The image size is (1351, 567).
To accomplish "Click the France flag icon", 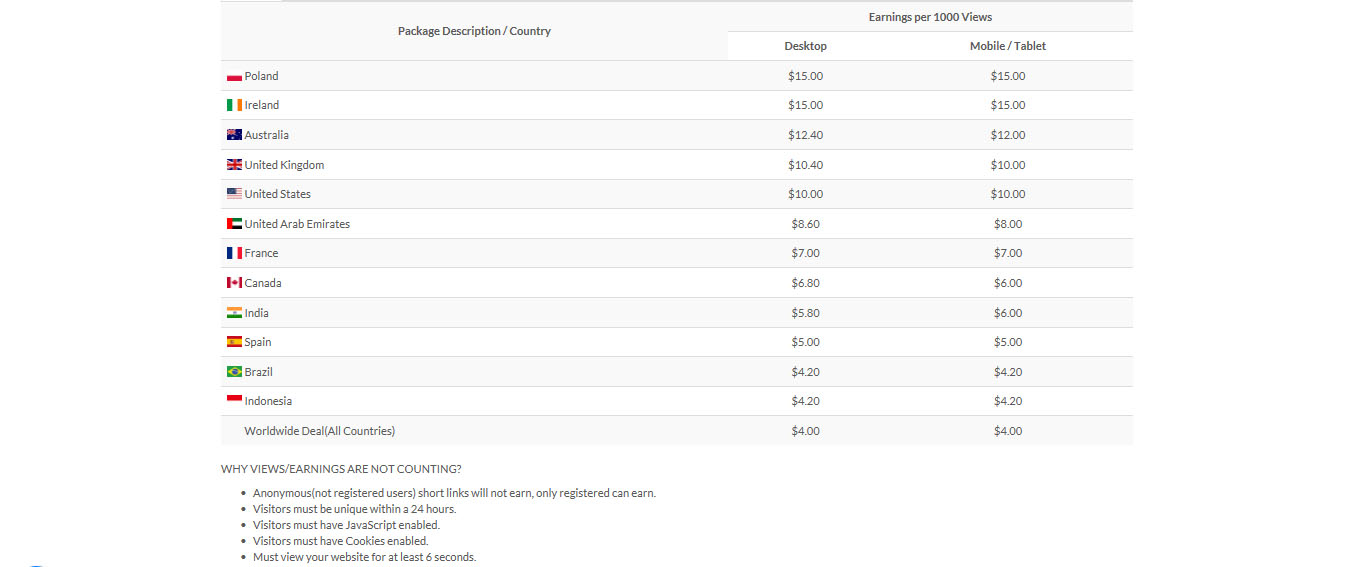I will pos(234,253).
